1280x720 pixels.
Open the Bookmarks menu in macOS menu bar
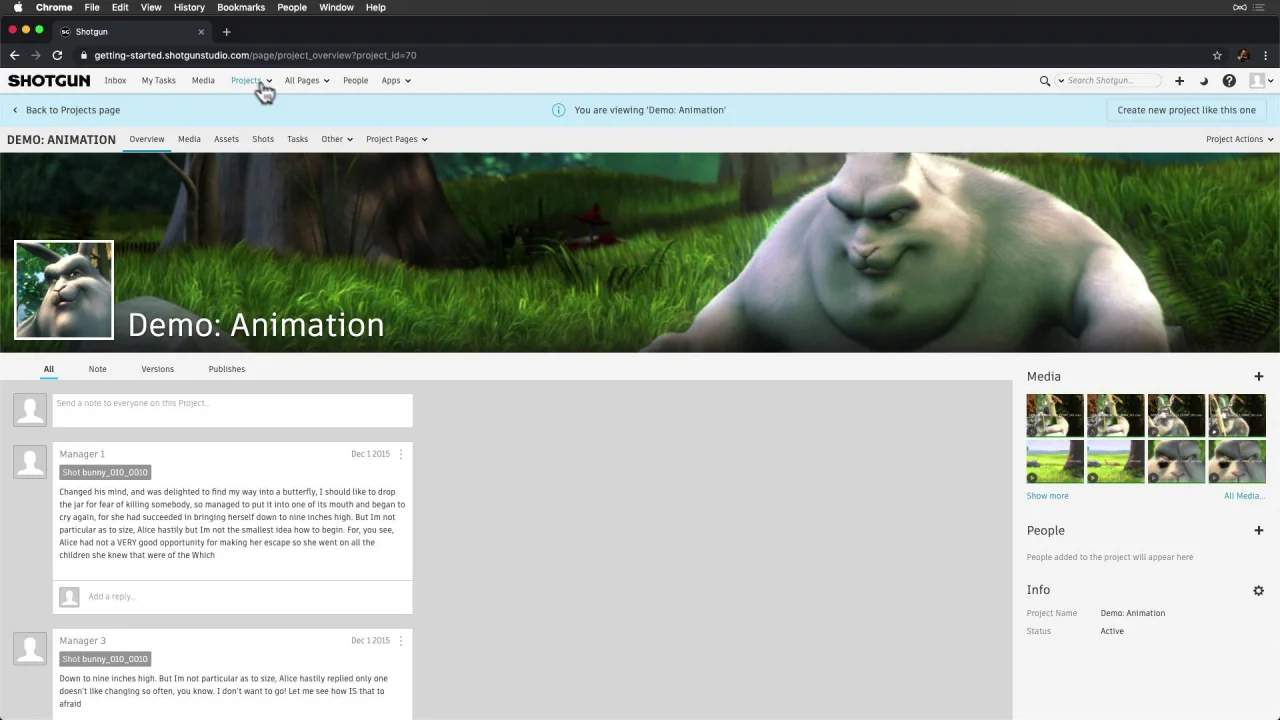click(241, 7)
